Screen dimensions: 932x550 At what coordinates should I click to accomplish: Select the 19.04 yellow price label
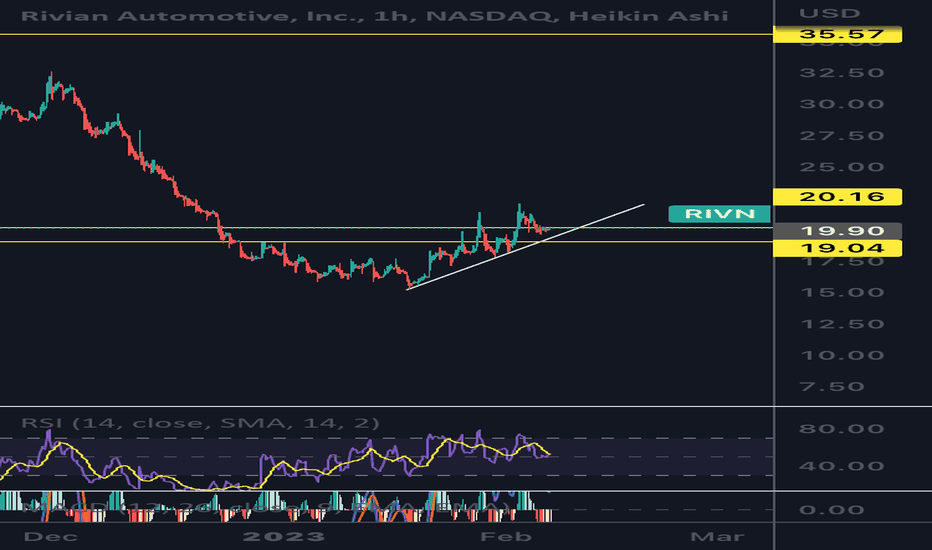[837, 248]
